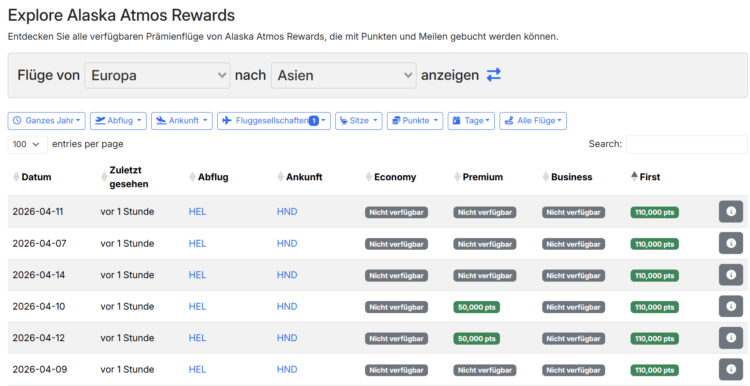Change the 100 entries per page selector
Viewport: 750px width, 386px height.
pos(27,144)
